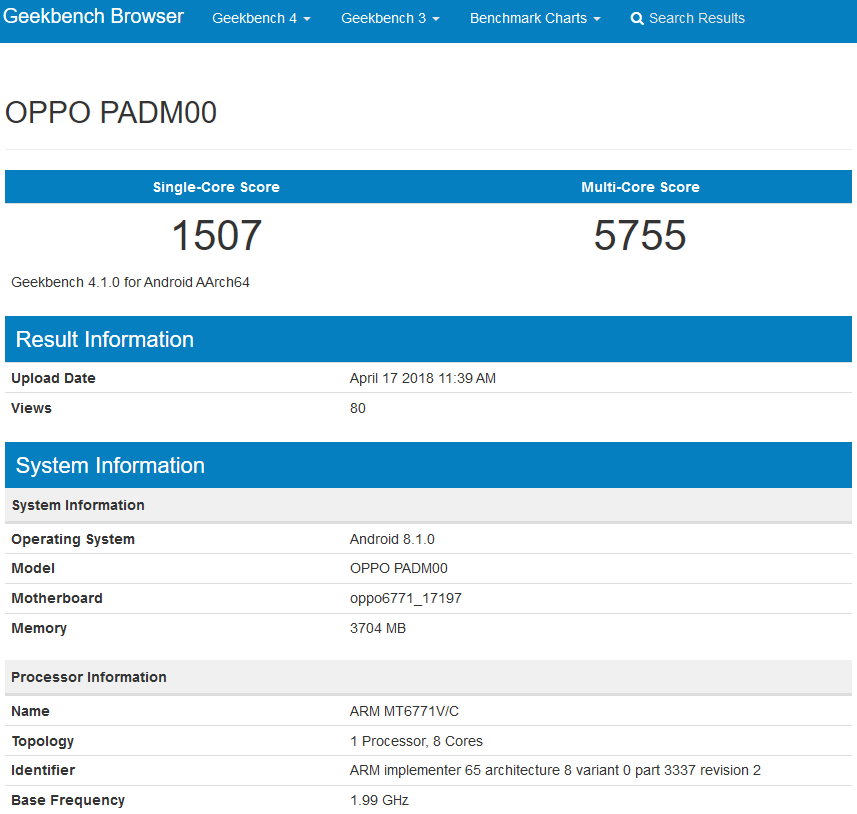
Task: Click the Topology label
Action: pos(43,741)
